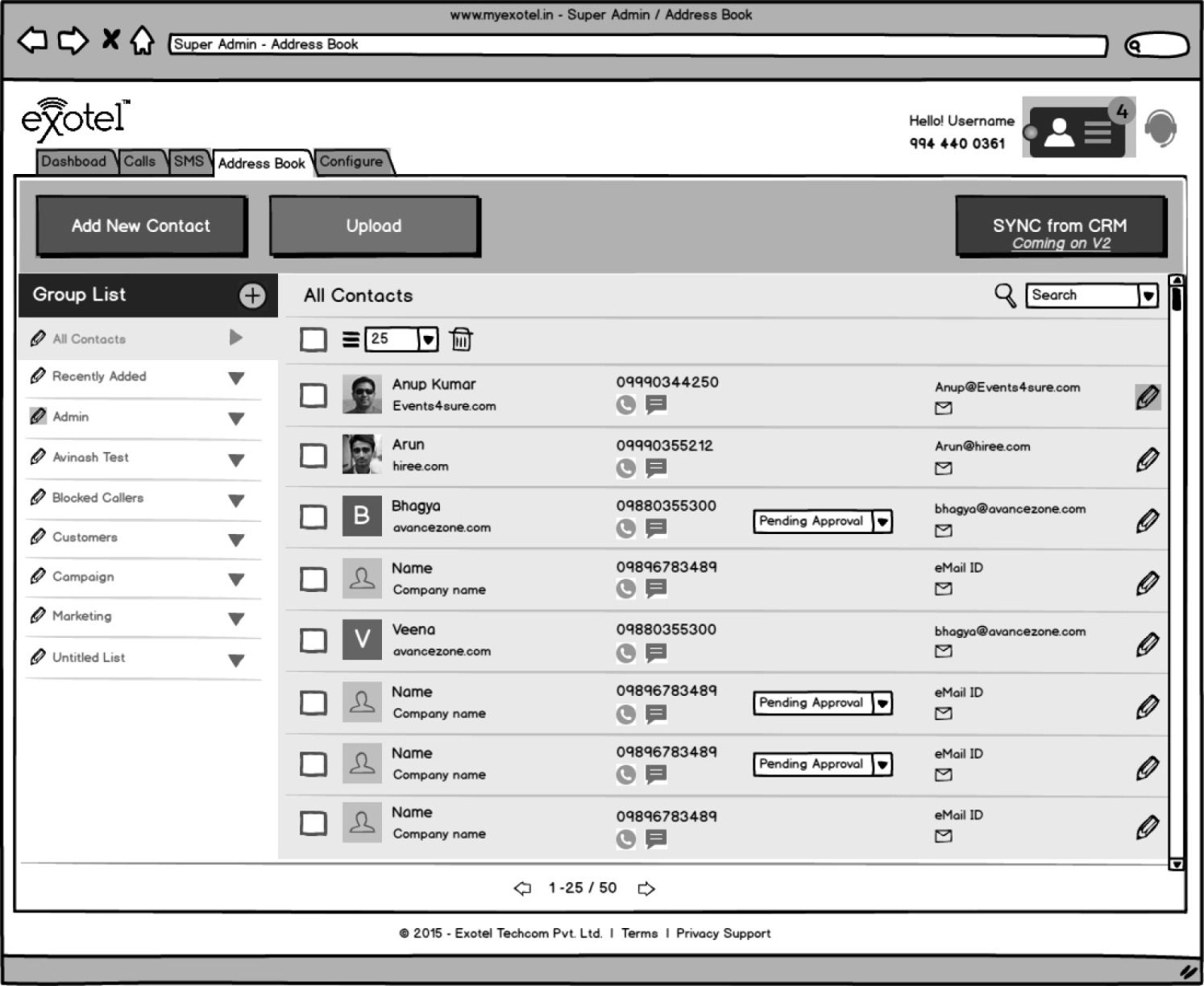This screenshot has width=1204, height=986.
Task: Open SMS icon for Arun's contact
Action: coord(657,466)
